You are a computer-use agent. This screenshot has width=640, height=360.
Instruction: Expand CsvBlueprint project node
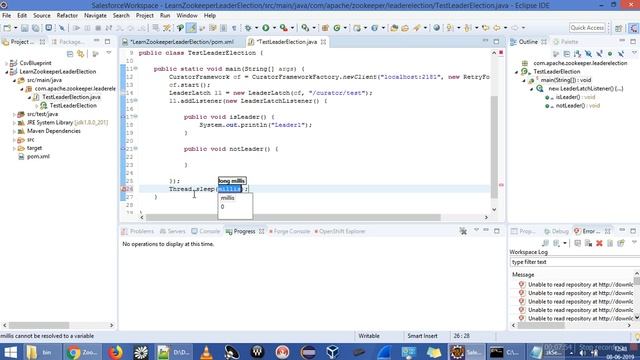(7, 63)
